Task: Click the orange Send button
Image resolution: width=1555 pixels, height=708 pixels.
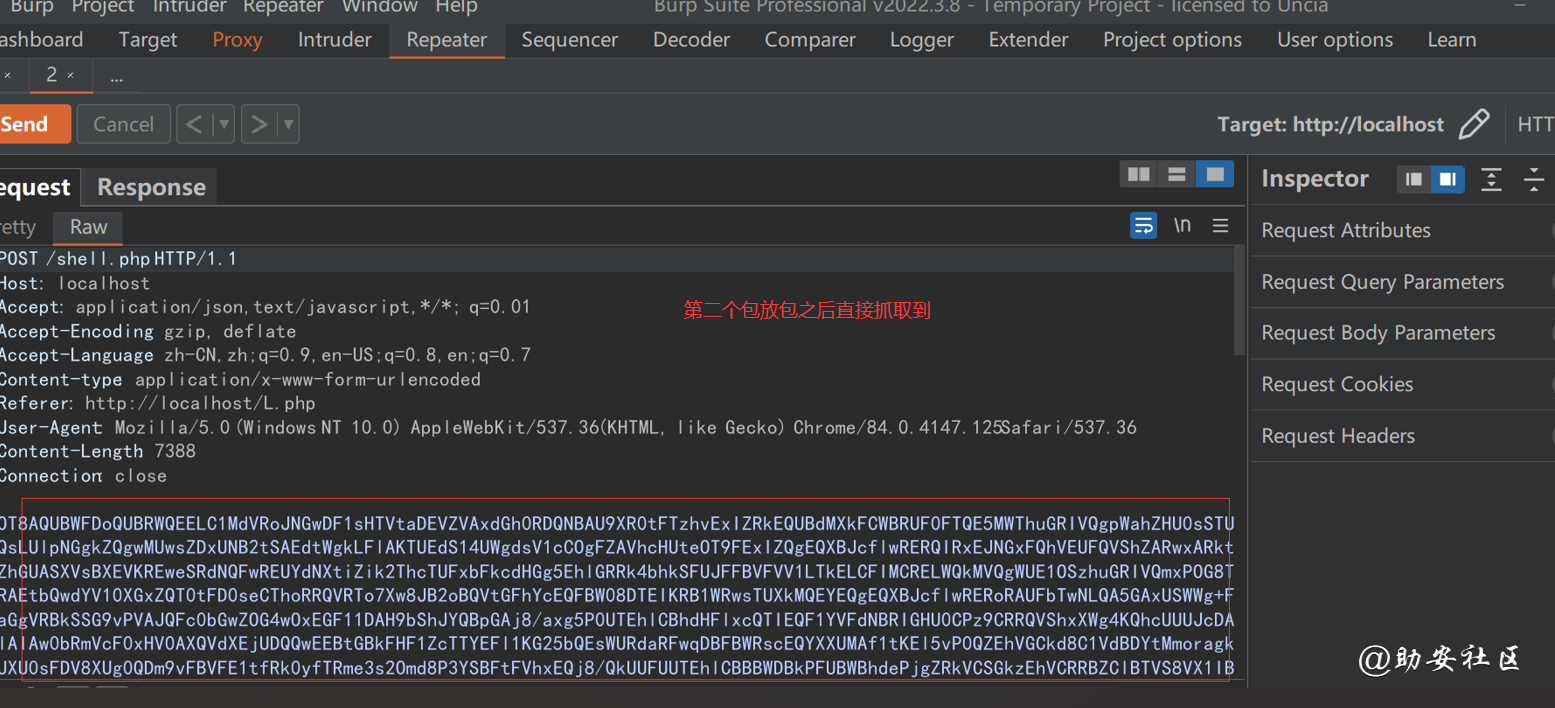Action: click(x=34, y=124)
